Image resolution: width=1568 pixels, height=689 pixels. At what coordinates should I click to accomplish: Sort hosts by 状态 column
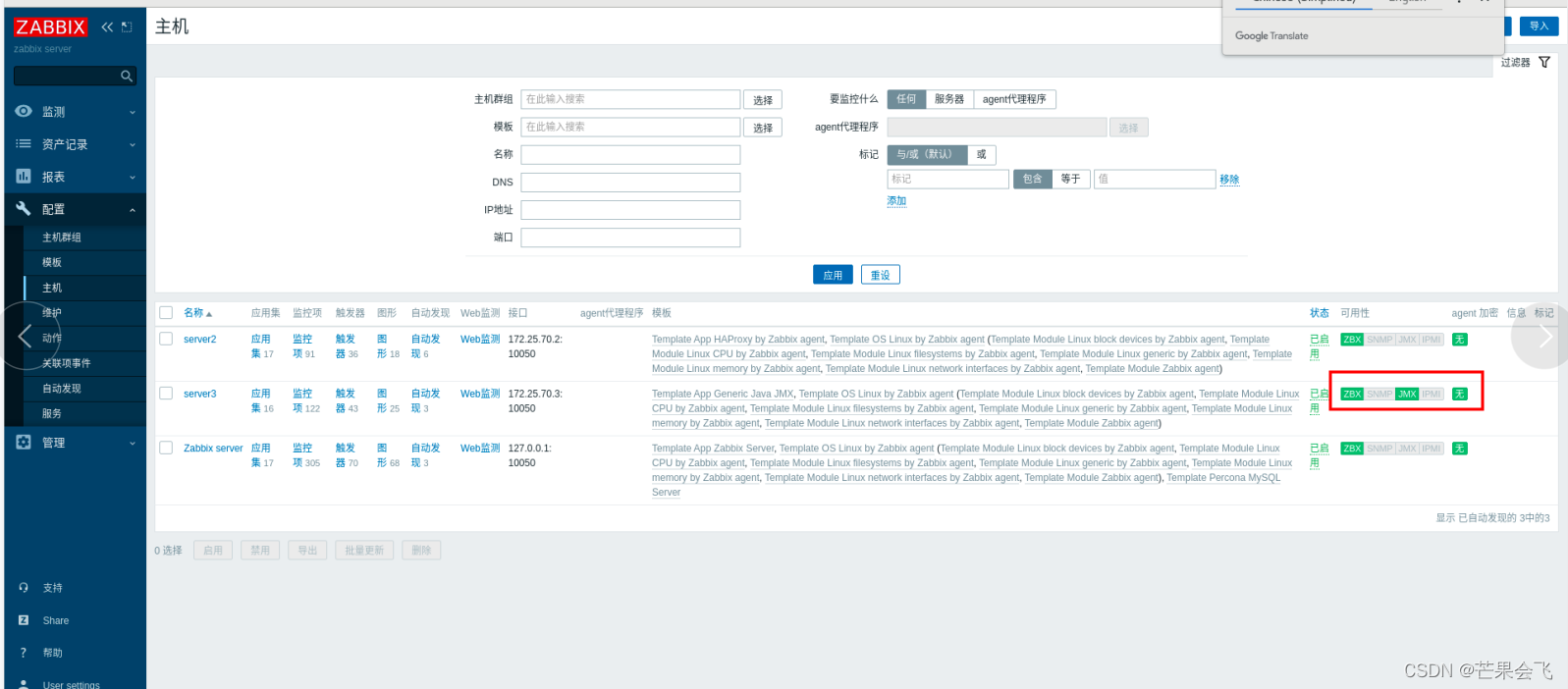pos(1319,313)
